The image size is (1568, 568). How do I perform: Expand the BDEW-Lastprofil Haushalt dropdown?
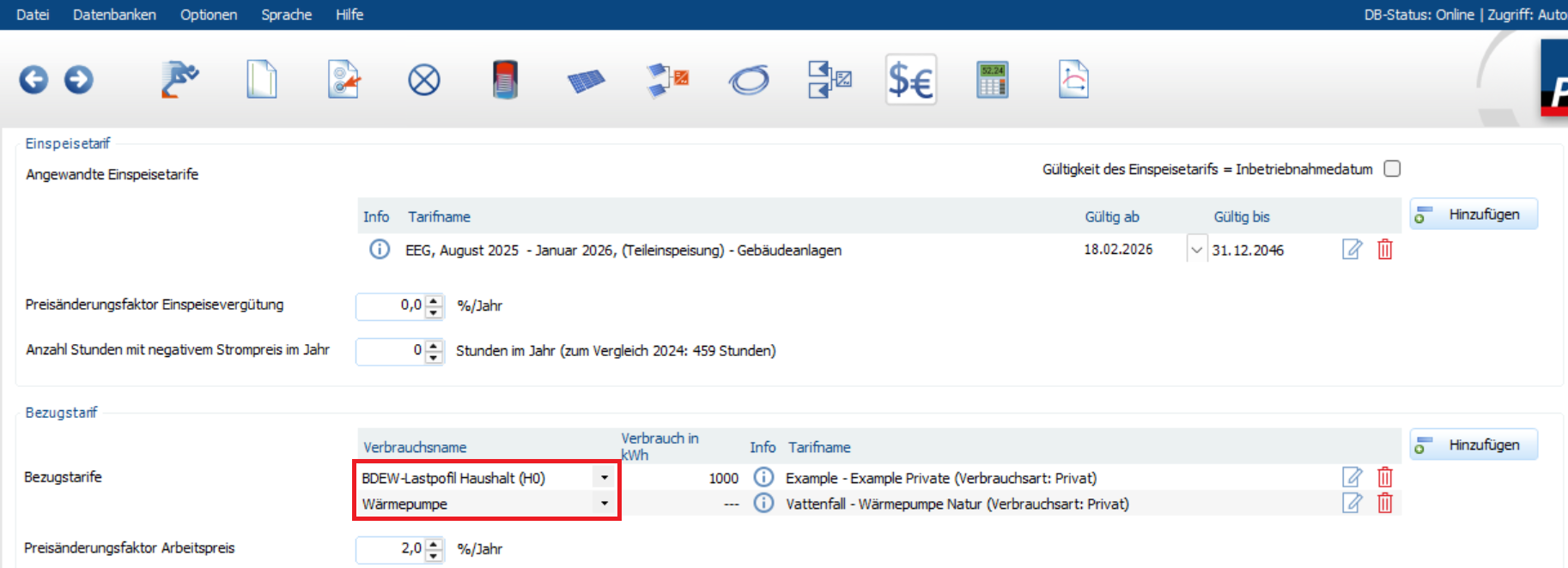(x=605, y=478)
